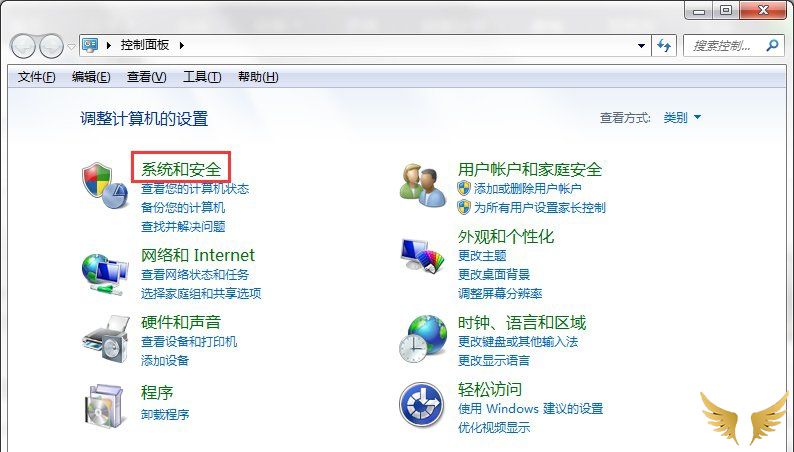The width and height of the screenshot is (794, 452).
Task: Click the search magnifier icon
Action: coord(772,46)
